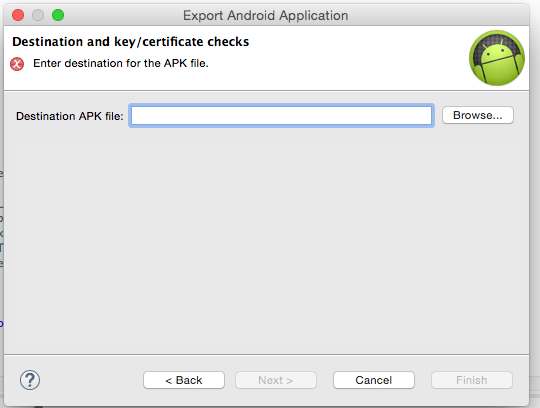The height and width of the screenshot is (408, 540).
Task: Click the Export Android Application title bar
Action: pos(266,15)
